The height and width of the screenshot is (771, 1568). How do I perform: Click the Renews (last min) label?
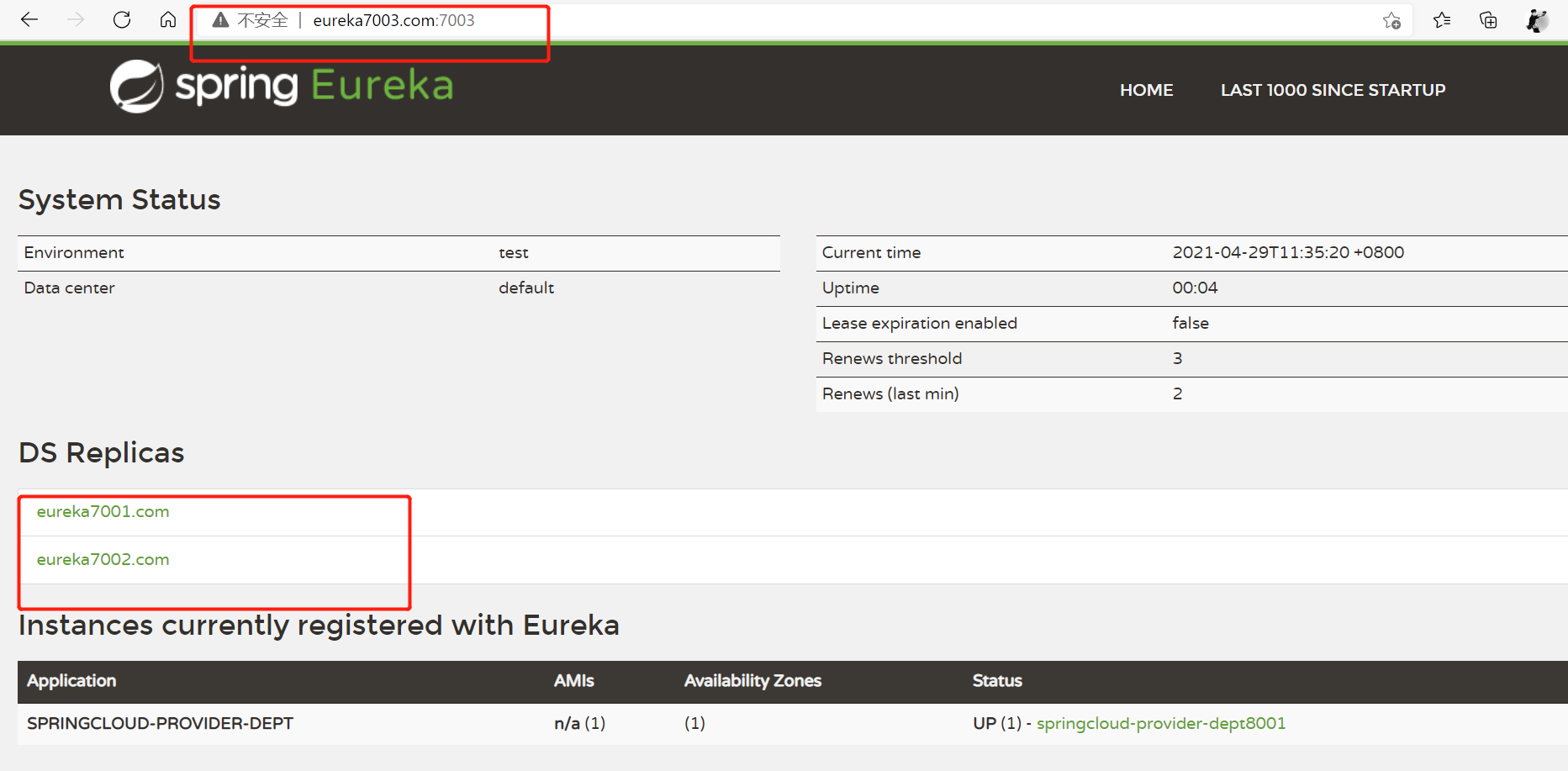[x=890, y=393]
